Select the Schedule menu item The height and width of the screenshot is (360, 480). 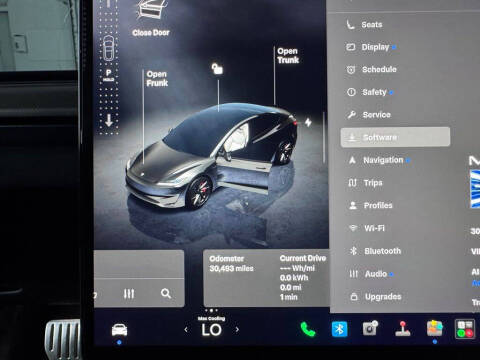click(x=371, y=70)
